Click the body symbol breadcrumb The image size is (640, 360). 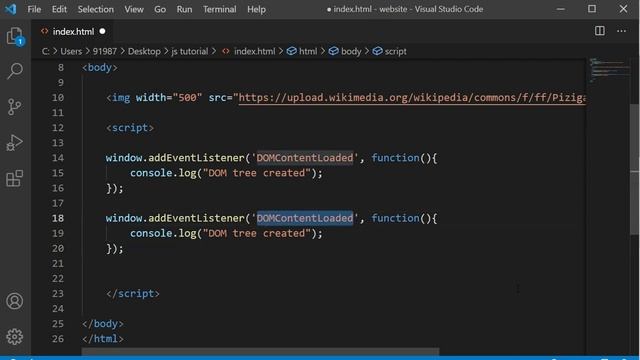[345, 51]
